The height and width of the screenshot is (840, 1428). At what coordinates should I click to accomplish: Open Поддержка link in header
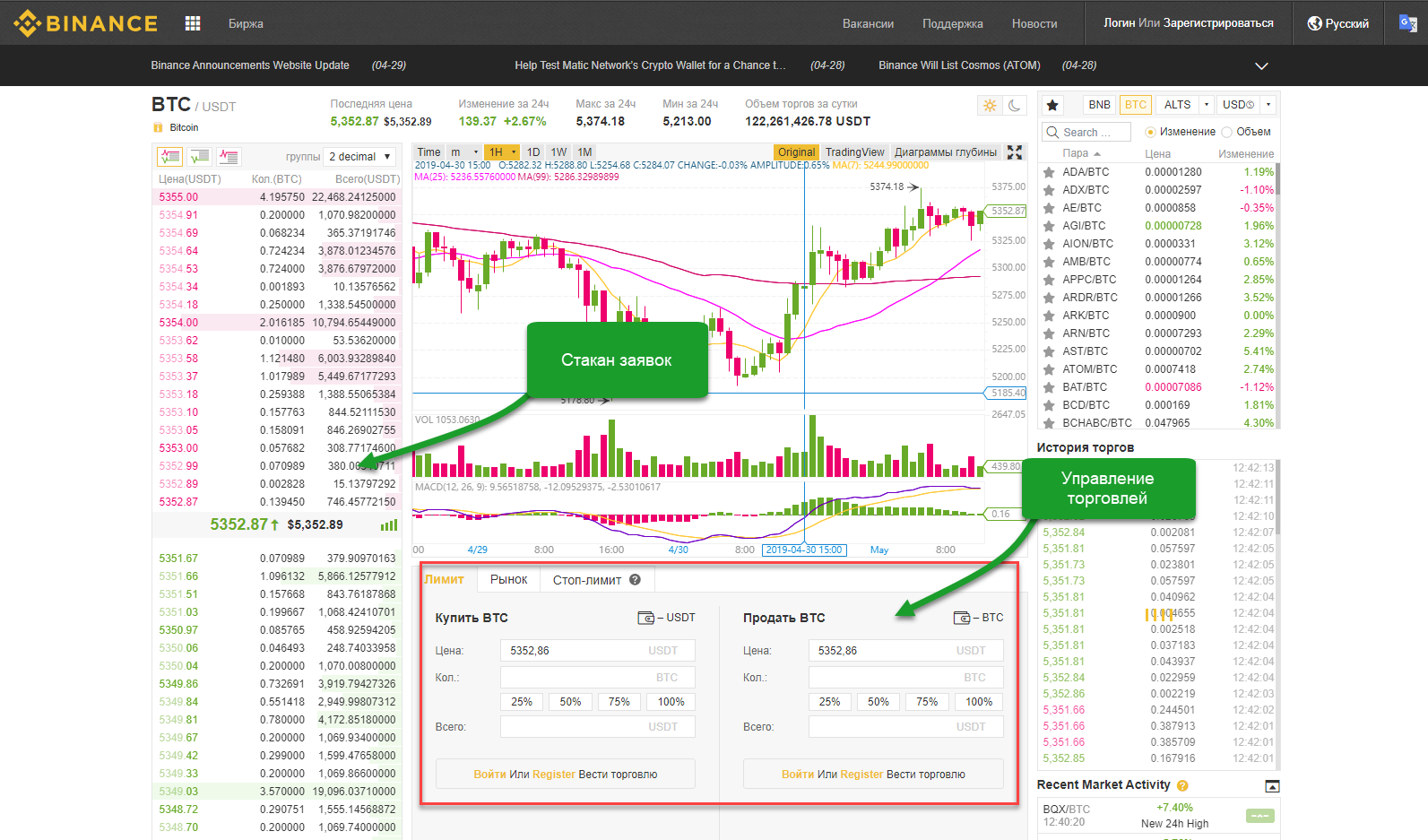point(953,23)
